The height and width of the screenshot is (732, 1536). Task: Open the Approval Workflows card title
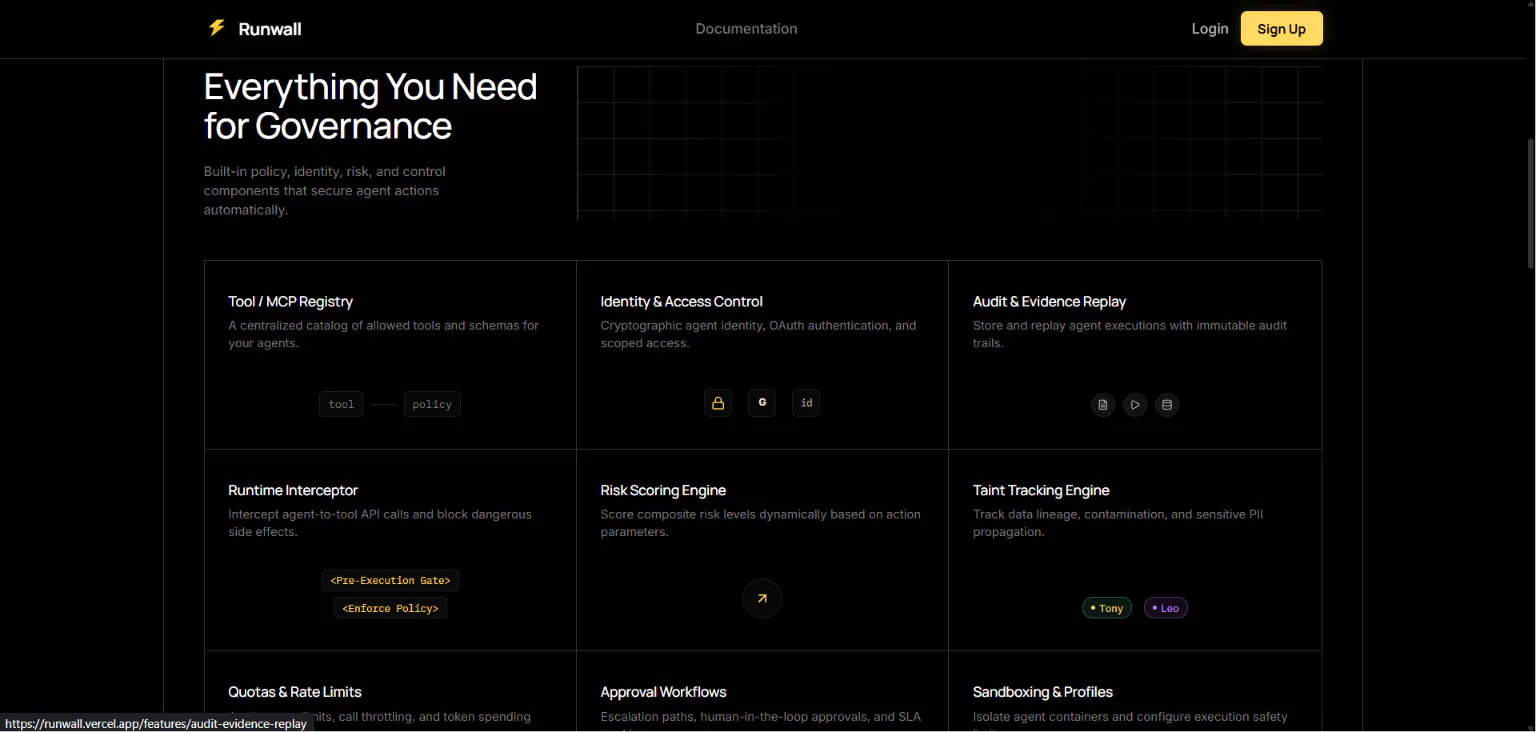663,692
